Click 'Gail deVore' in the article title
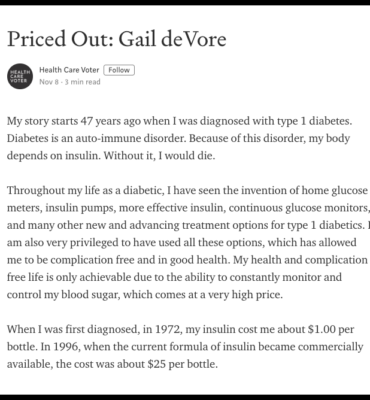 [172, 39]
